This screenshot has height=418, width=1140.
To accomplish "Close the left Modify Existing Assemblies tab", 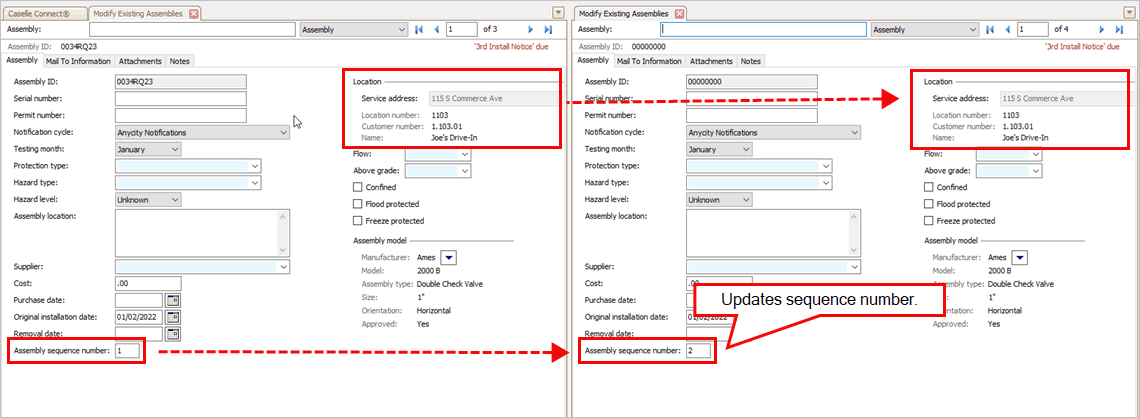I will coord(194,13).
